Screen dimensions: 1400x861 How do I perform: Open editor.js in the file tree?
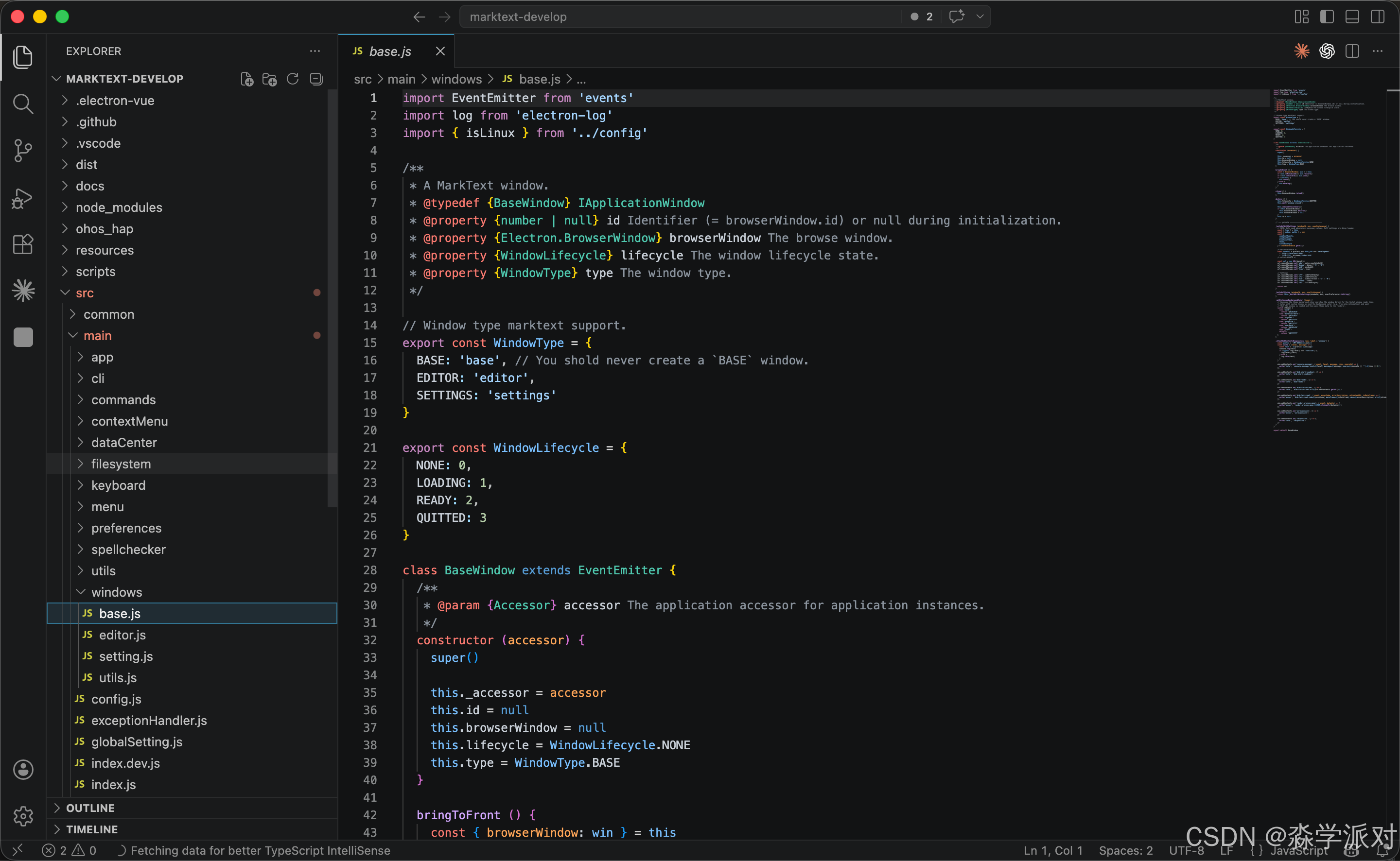(192, 635)
